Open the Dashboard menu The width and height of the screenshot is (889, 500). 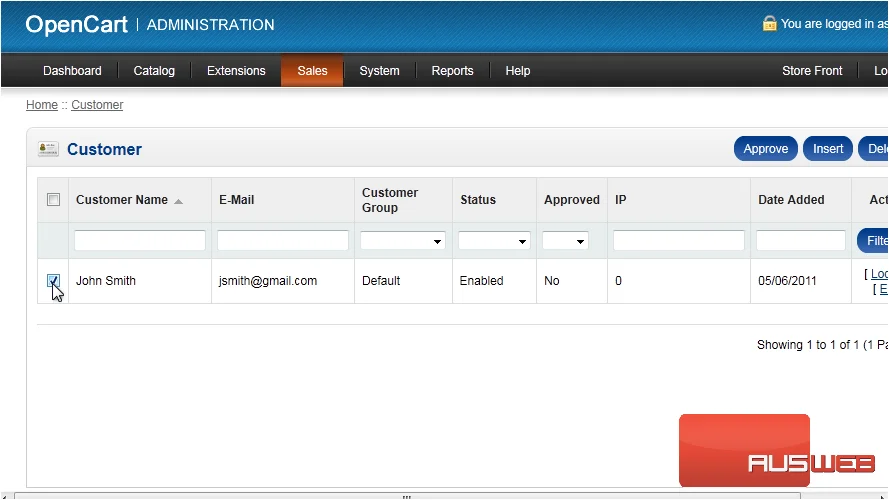coord(72,71)
